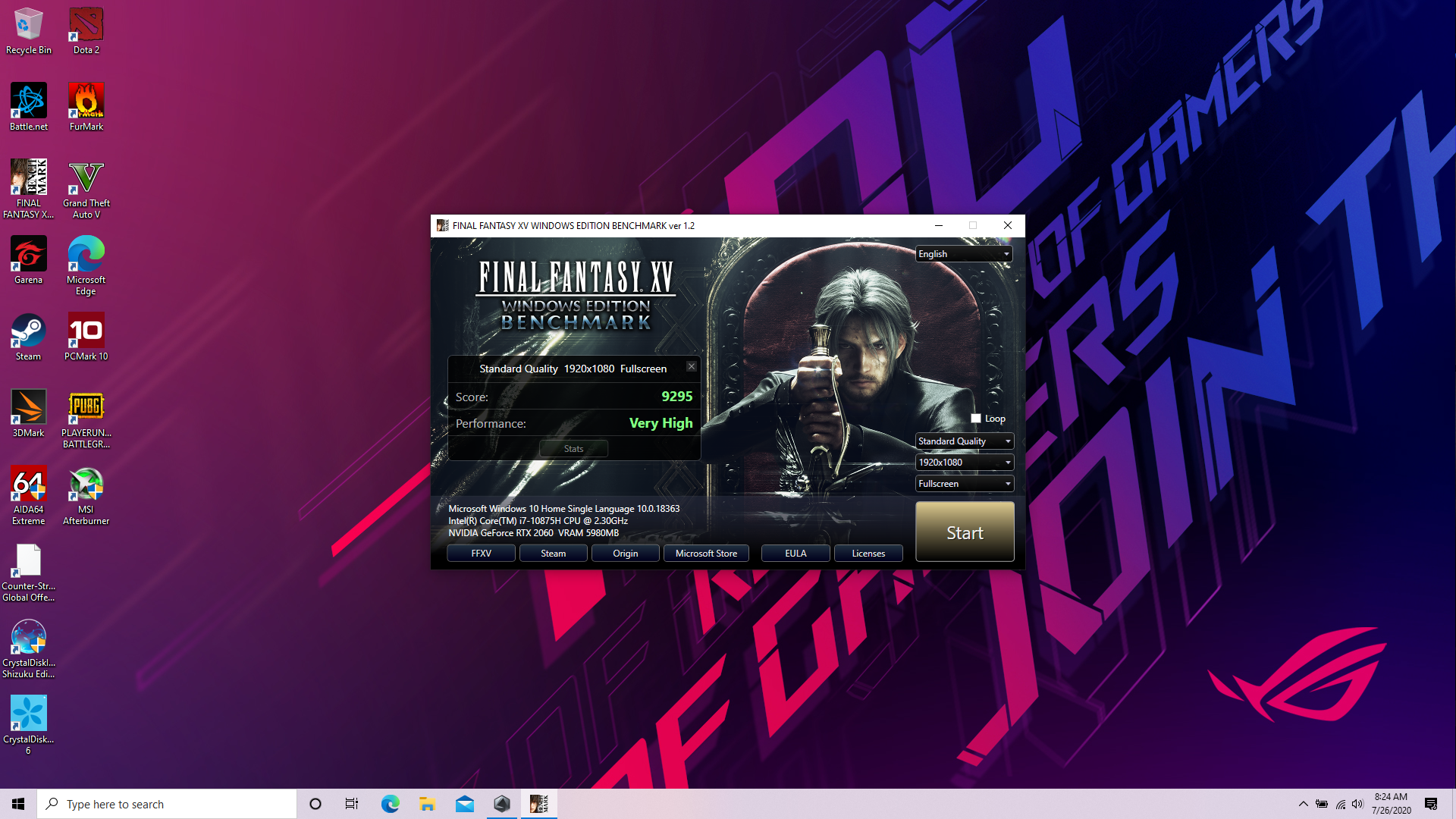Screen dimensions: 1456x819
Task: Open the Armoury Crate taskbar icon
Action: (x=501, y=804)
